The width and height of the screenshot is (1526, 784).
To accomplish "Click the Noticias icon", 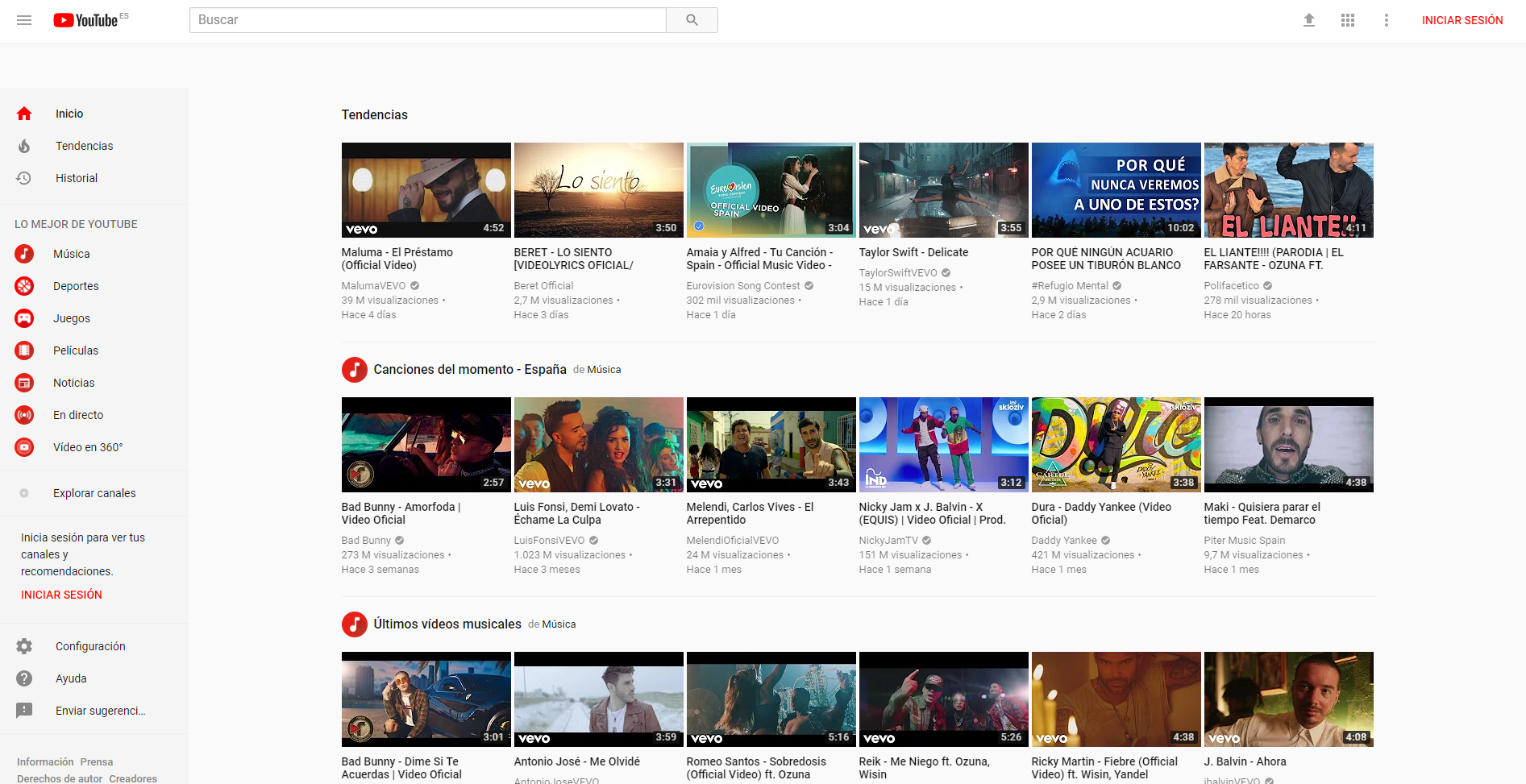I will click(x=24, y=383).
